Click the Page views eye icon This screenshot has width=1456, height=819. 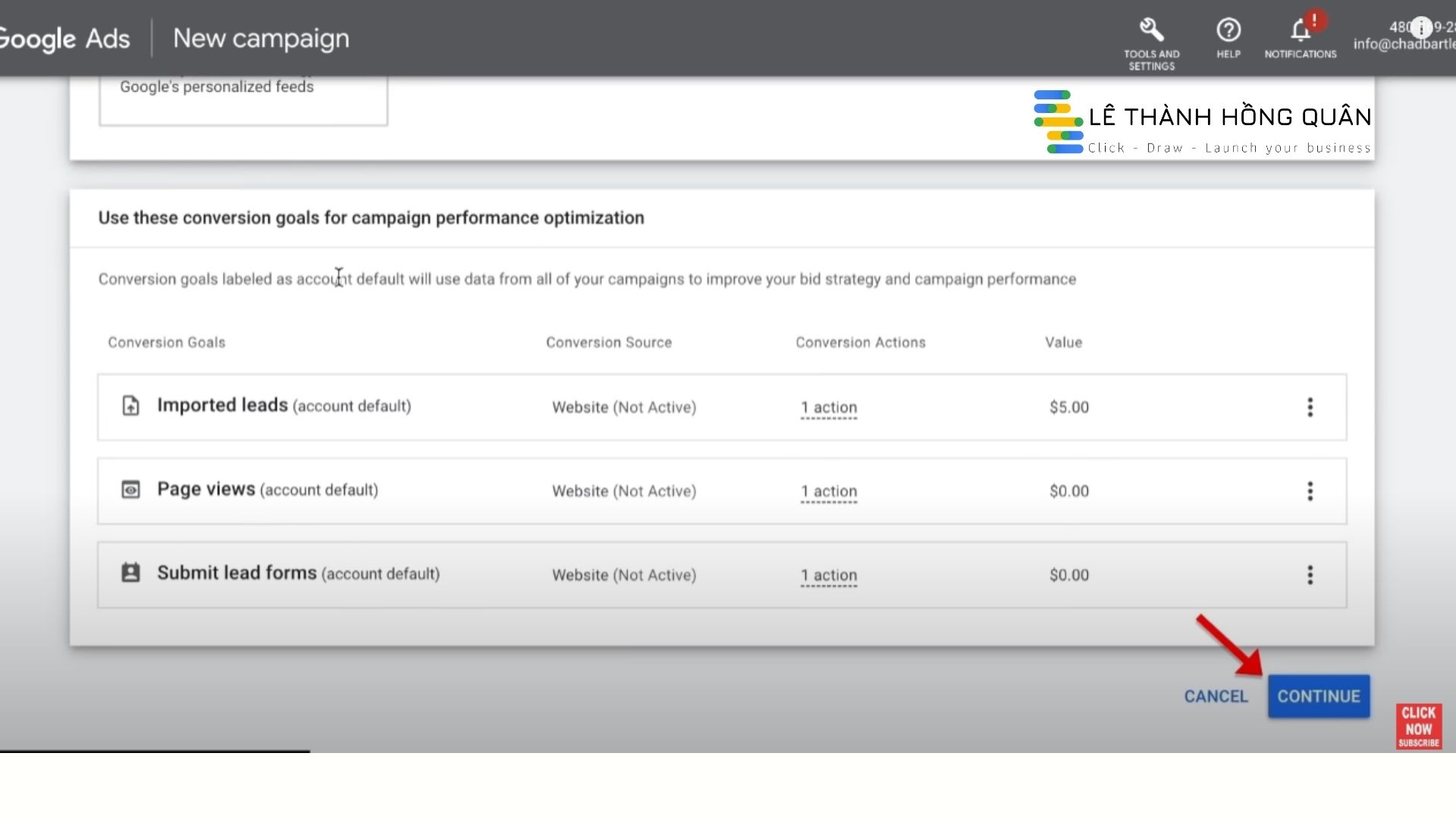(130, 490)
